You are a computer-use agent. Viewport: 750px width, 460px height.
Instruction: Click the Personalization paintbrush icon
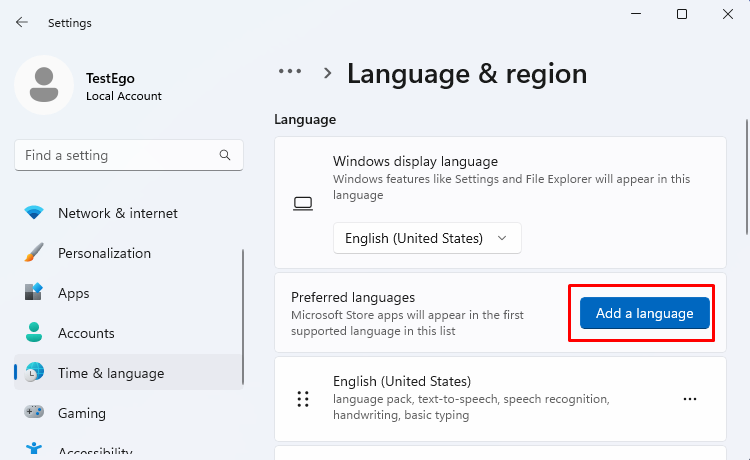tap(34, 252)
